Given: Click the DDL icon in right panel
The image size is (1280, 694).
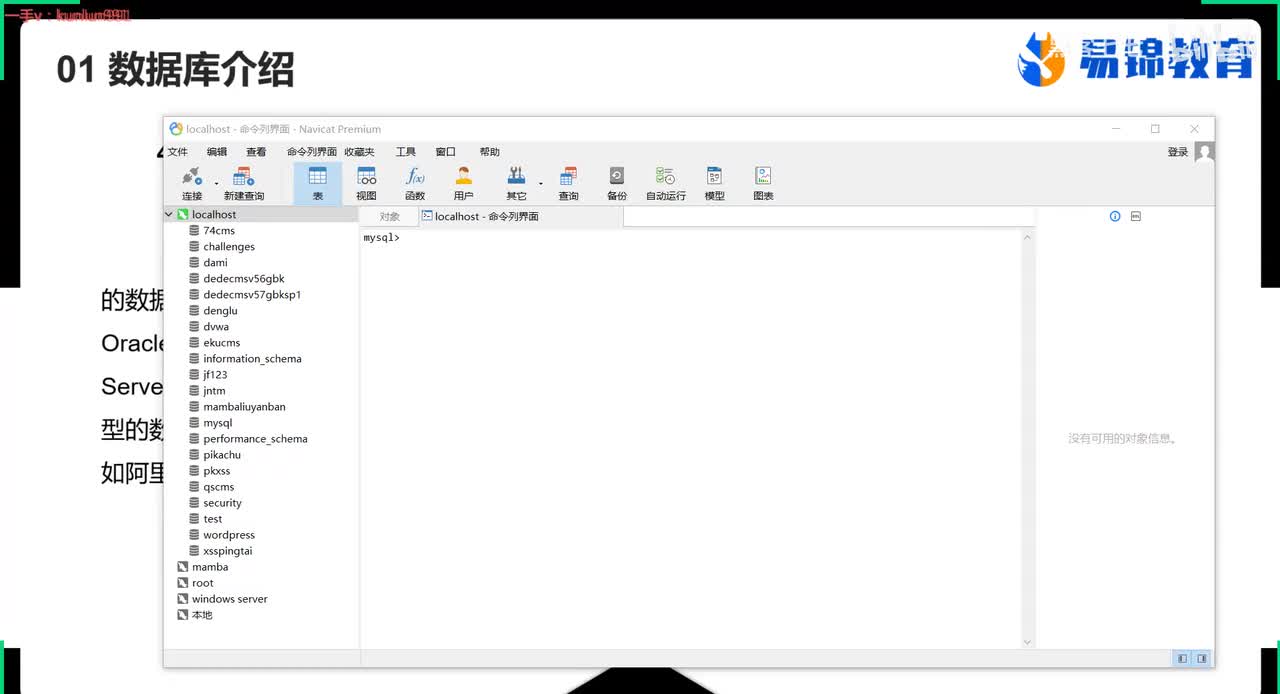Looking at the screenshot, I should point(1136,216).
